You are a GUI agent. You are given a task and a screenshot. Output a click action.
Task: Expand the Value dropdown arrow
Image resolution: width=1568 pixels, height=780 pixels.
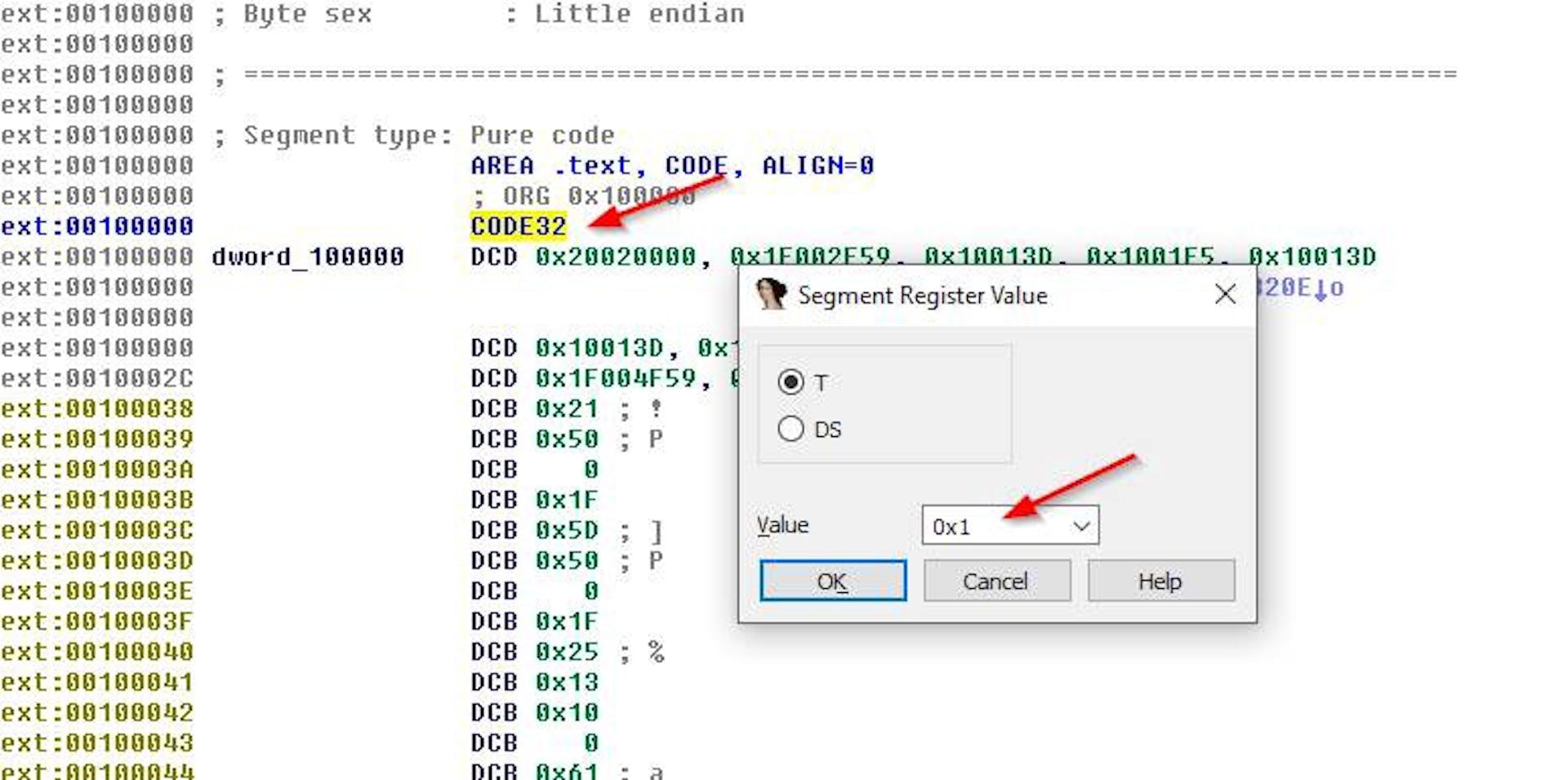click(x=1081, y=526)
